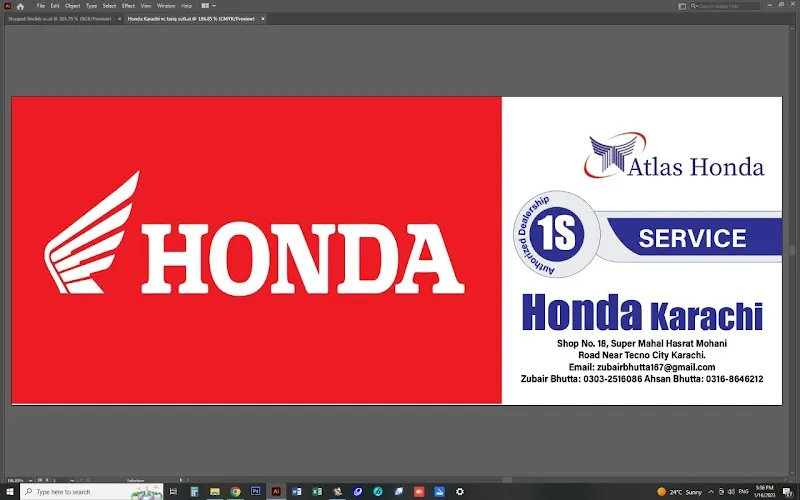Open the arrange documents layout switcher

[207, 6]
